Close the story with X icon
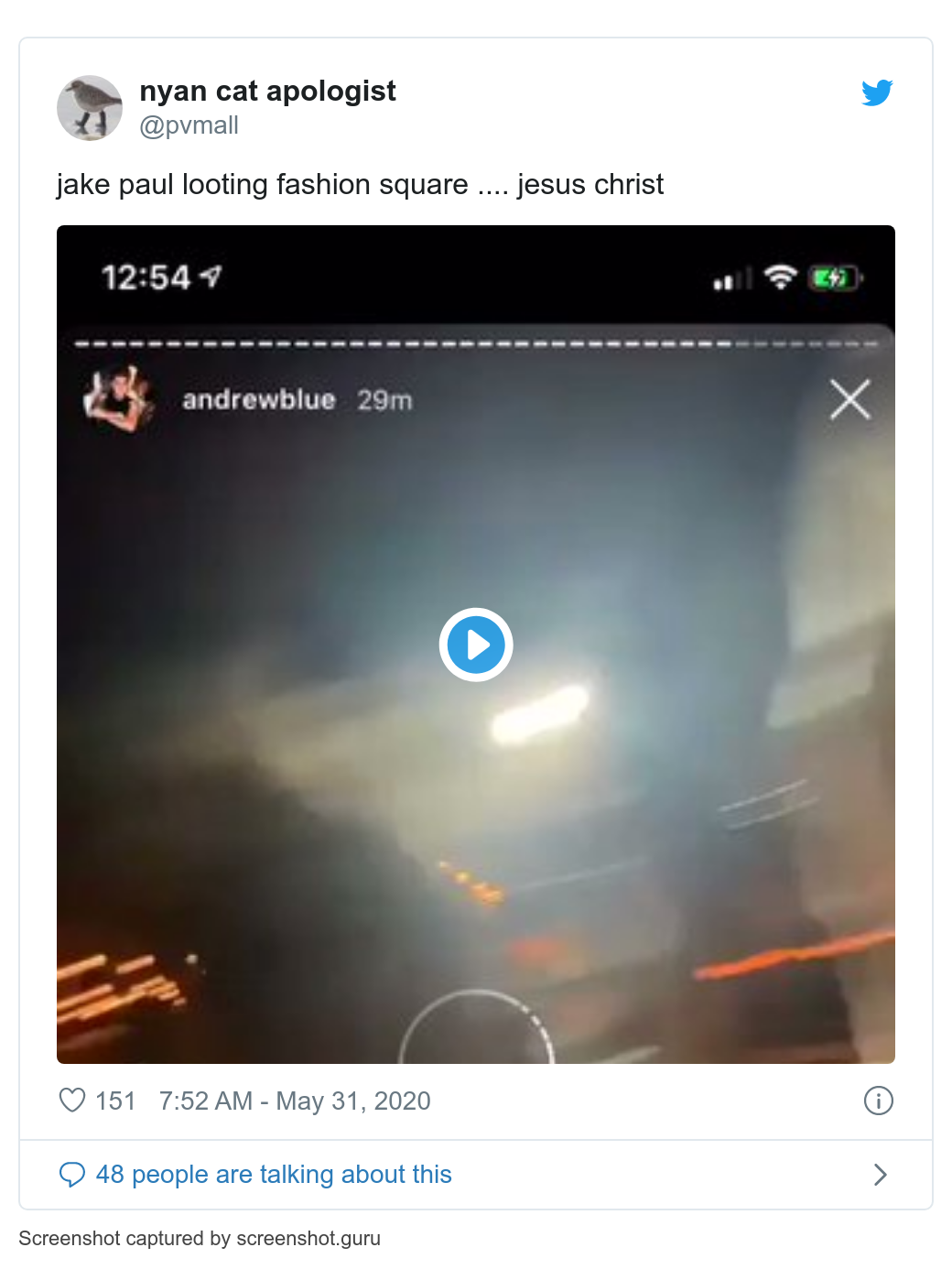952x1269 pixels. click(x=850, y=399)
